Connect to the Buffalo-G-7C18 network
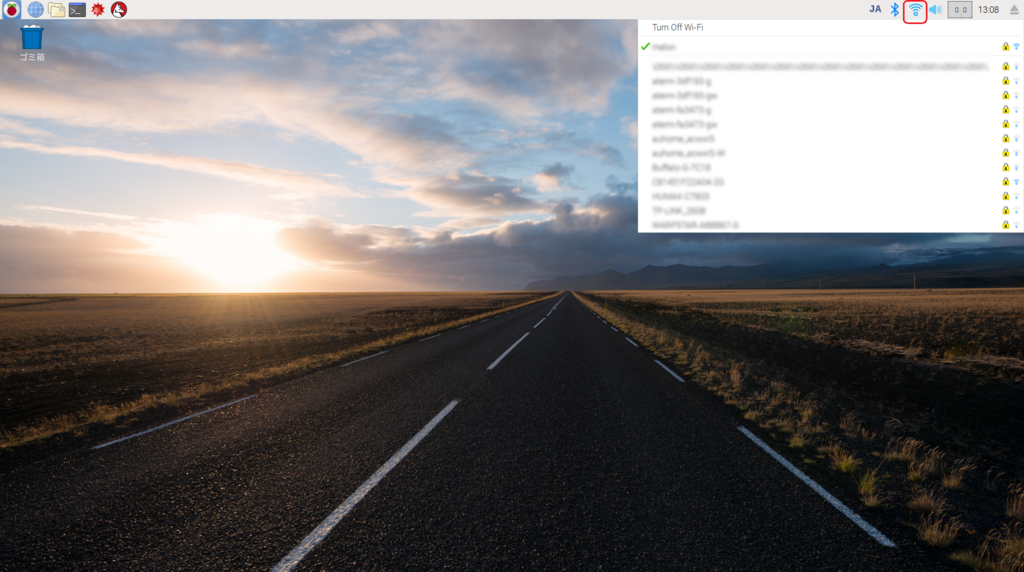1024x572 pixels. (x=831, y=167)
